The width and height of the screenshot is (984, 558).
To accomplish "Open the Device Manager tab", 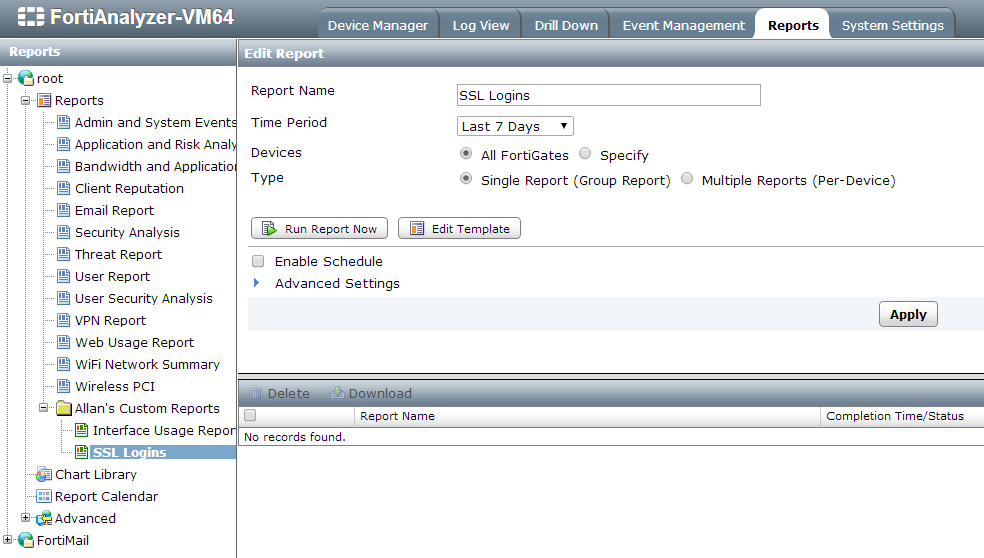I will coord(378,26).
